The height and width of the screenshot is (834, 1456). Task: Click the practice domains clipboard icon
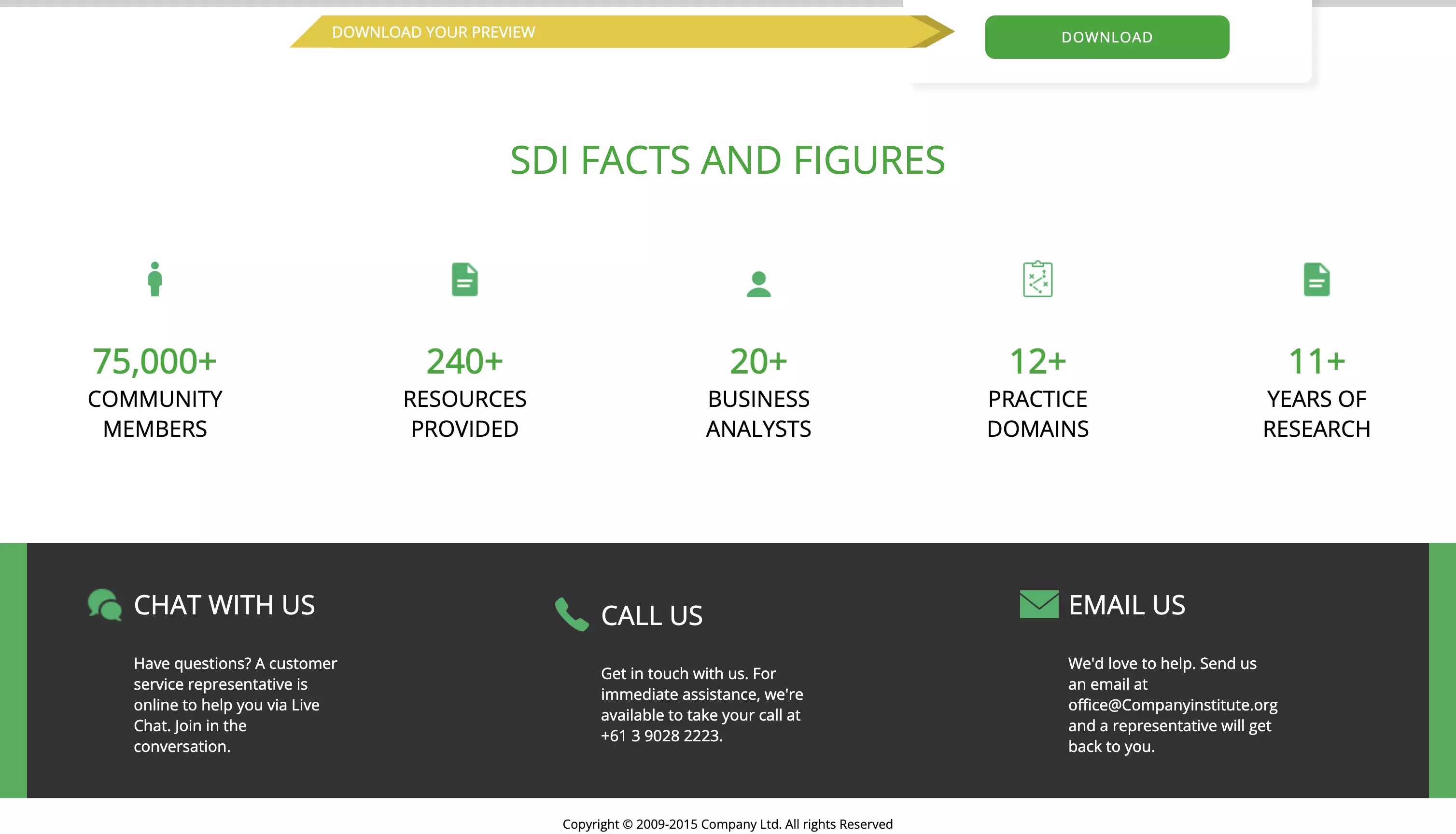point(1037,279)
